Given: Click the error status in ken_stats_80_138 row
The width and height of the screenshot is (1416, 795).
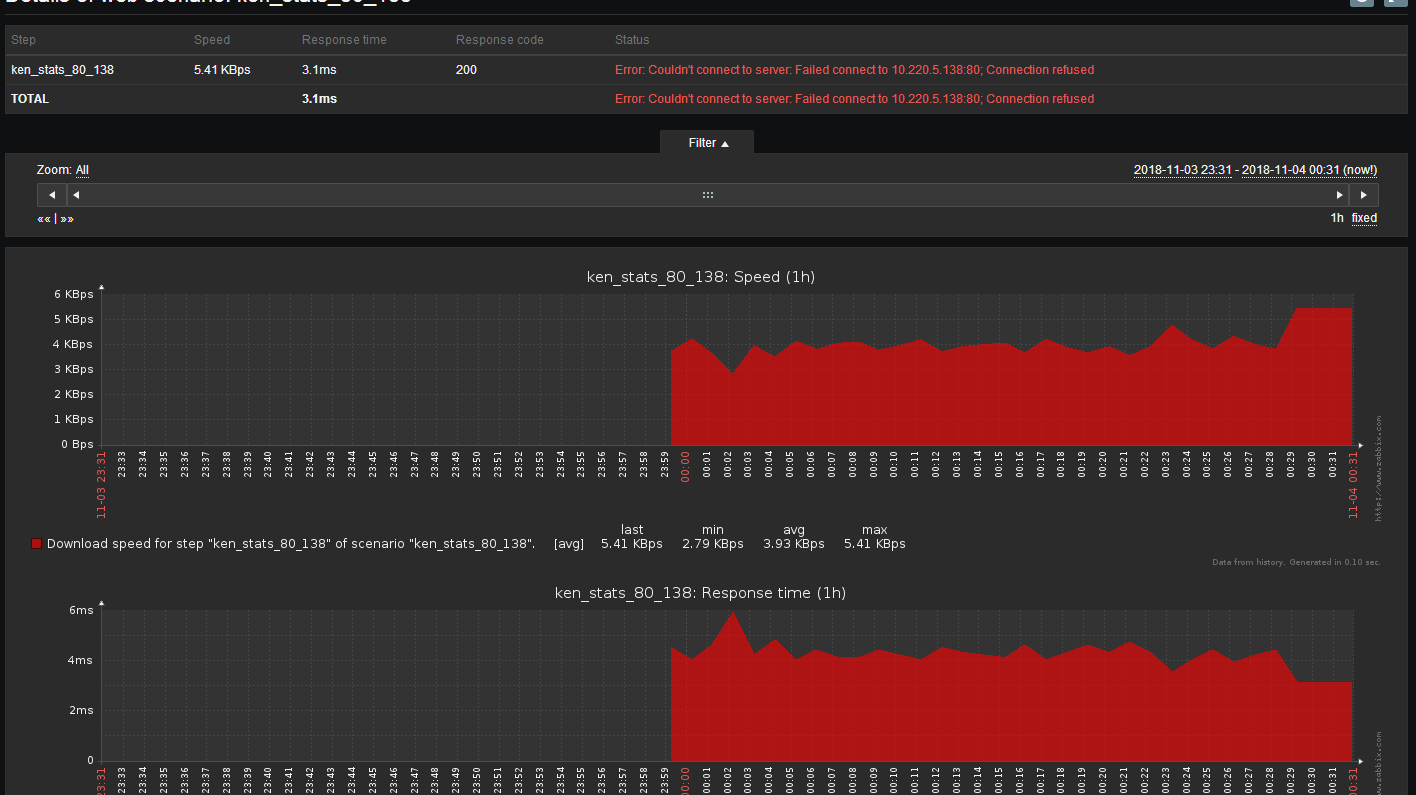Looking at the screenshot, I should coord(854,70).
